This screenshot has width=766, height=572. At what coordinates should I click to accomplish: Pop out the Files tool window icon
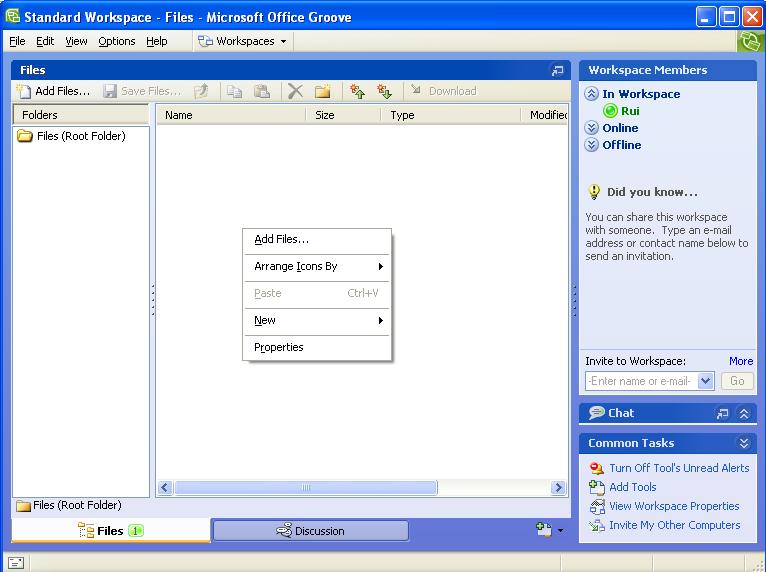[557, 70]
